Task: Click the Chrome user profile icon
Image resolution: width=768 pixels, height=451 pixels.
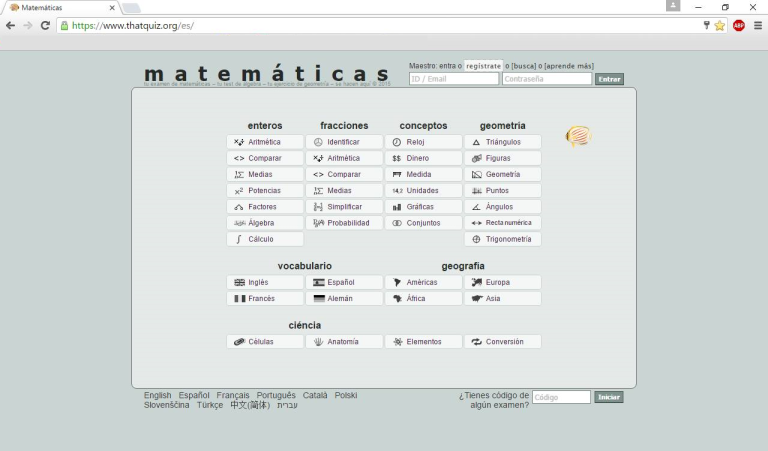Action: click(x=673, y=6)
